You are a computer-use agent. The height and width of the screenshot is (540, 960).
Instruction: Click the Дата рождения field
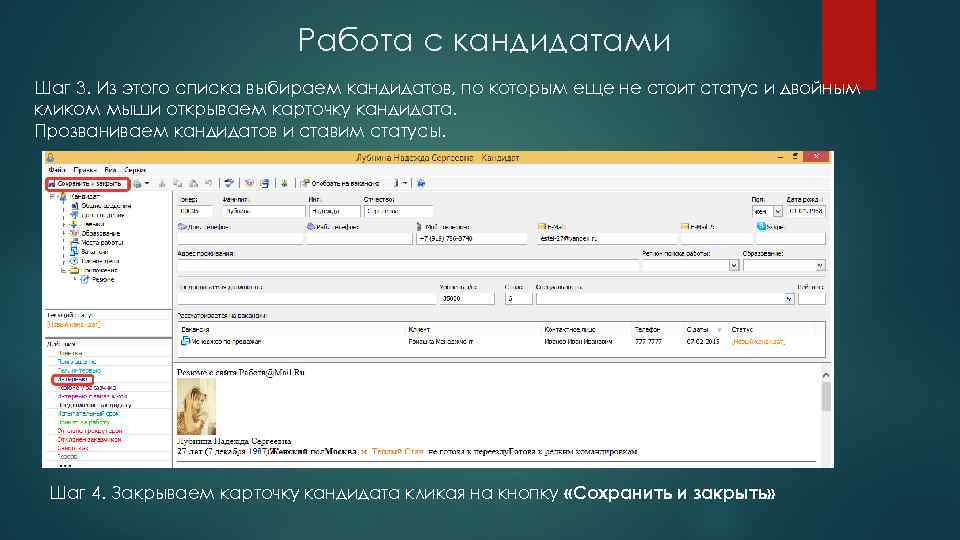(806, 211)
